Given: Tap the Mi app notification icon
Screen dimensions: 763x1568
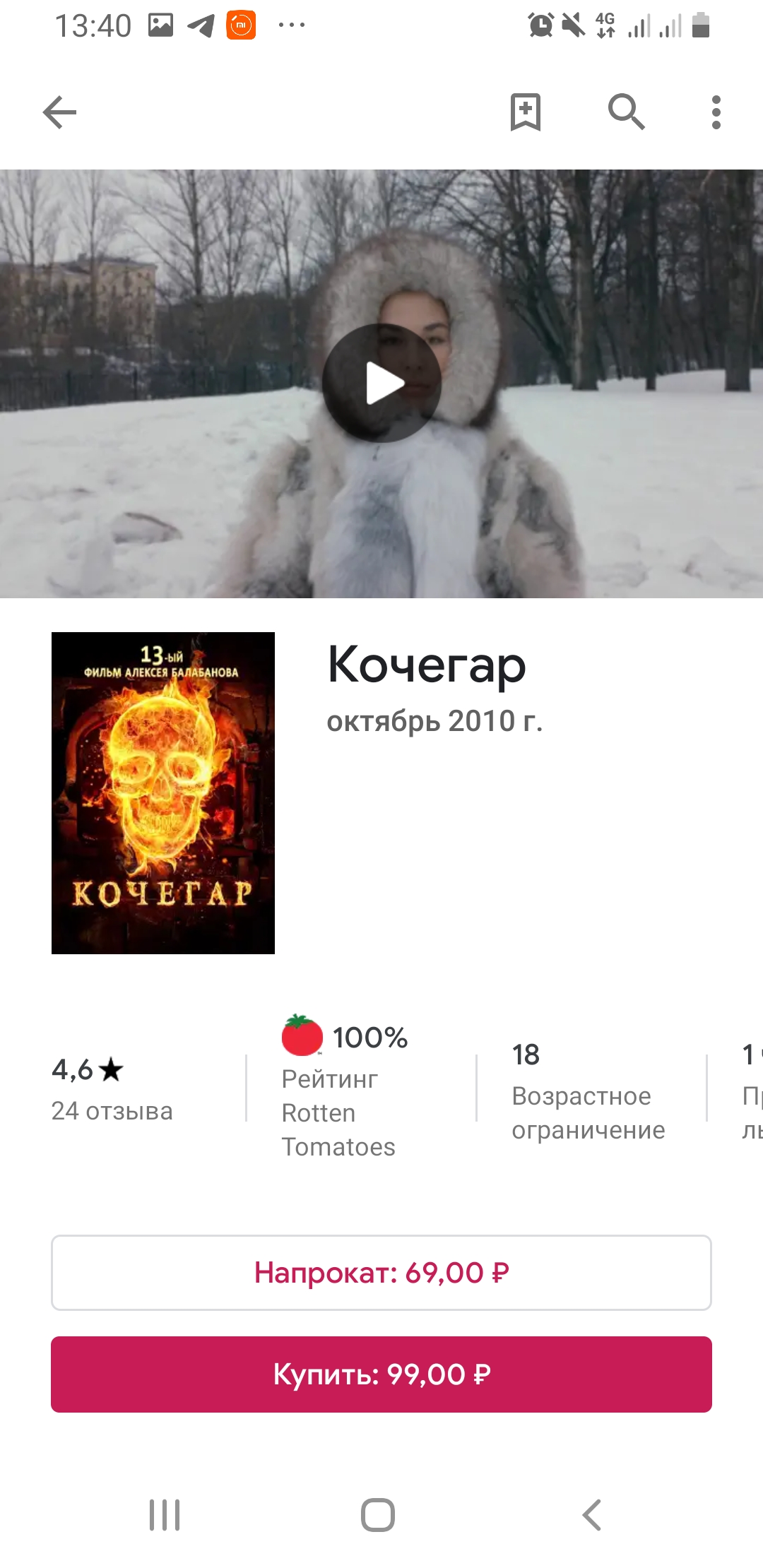Looking at the screenshot, I should (241, 25).
